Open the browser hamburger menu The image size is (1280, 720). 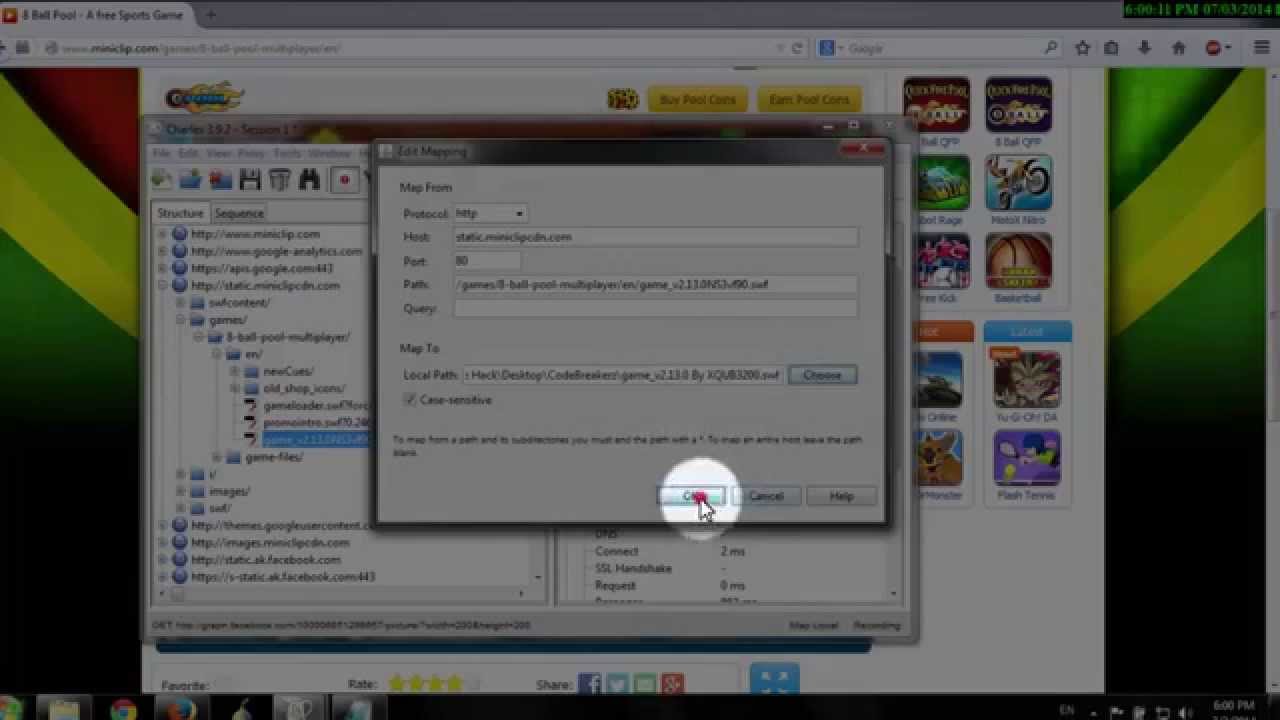coord(1261,48)
